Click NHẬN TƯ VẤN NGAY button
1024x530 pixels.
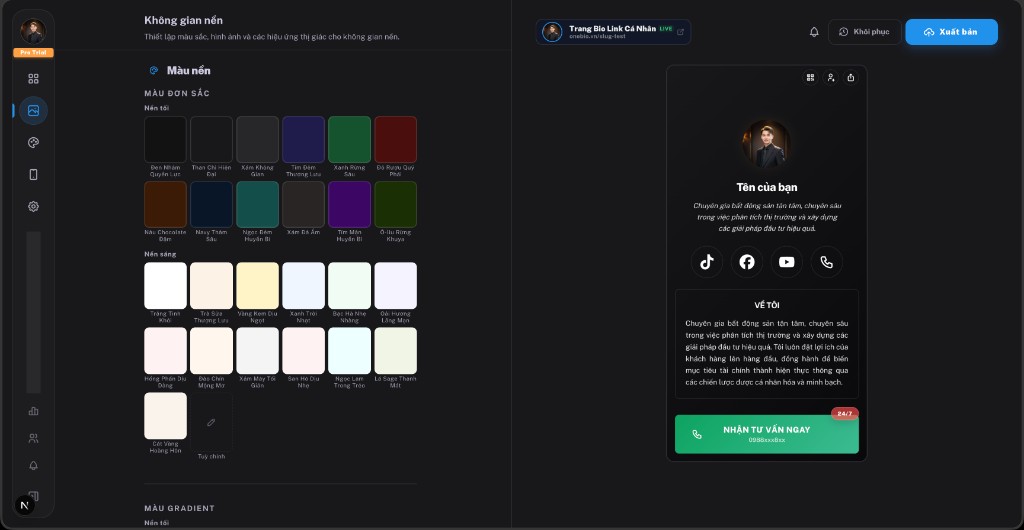point(766,434)
